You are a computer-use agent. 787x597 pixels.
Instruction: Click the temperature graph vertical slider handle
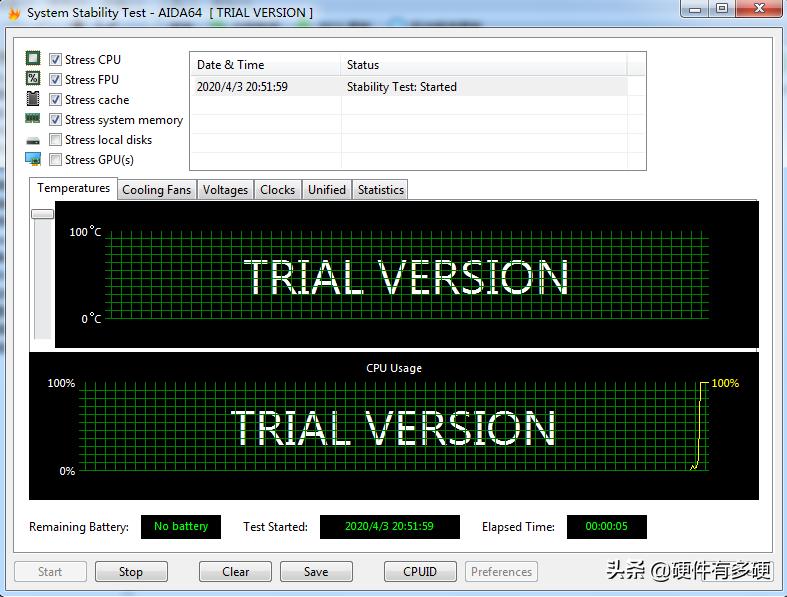pyautogui.click(x=42, y=213)
